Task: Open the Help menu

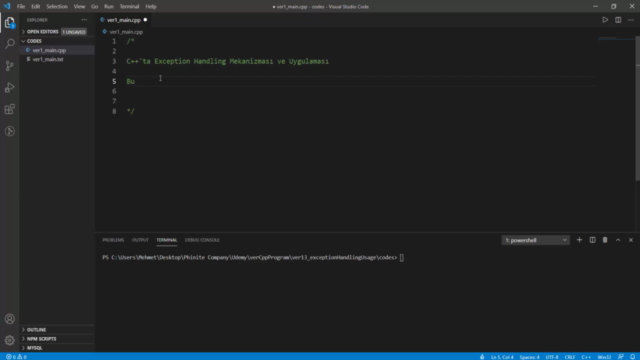Action: (151, 7)
